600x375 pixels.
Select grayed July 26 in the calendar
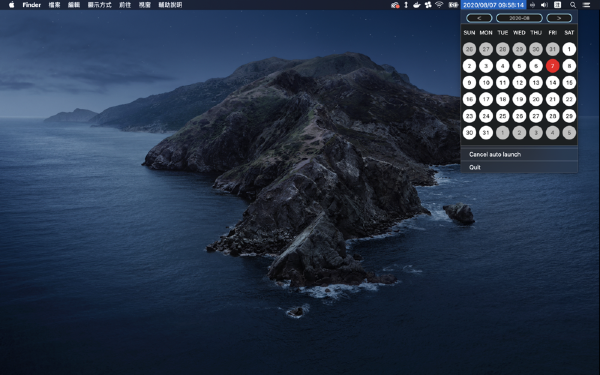[x=469, y=49]
